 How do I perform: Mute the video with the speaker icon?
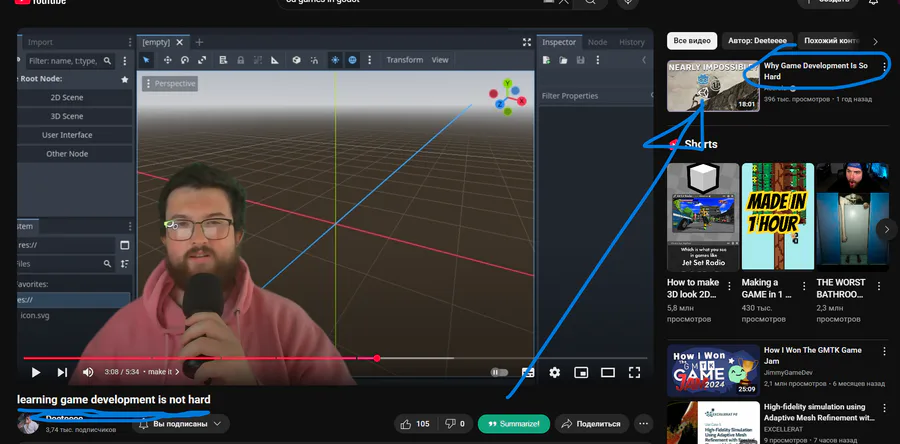click(88, 372)
